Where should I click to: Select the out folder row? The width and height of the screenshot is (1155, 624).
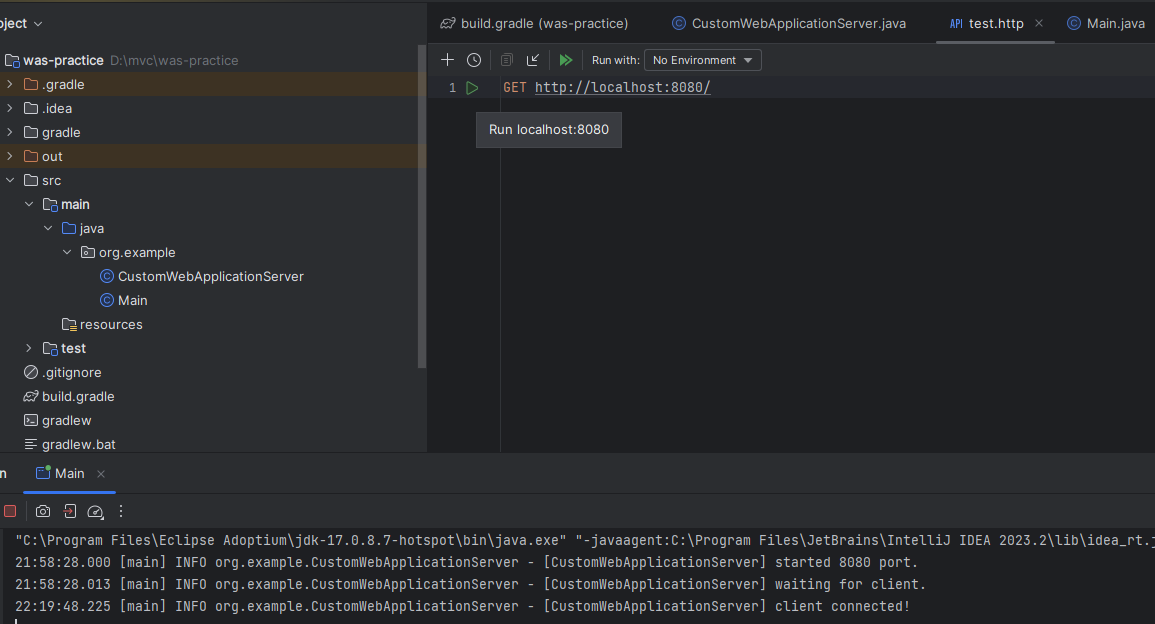pyautogui.click(x=213, y=156)
